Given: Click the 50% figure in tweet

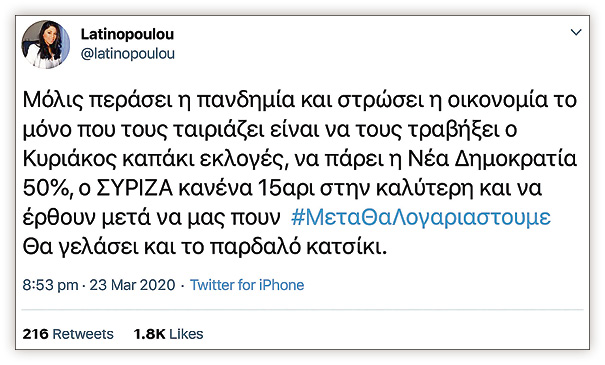Looking at the screenshot, I should tap(46, 188).
